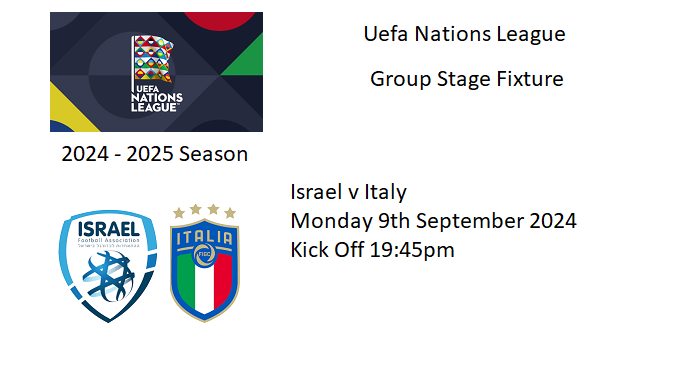Click the UEFA Nations League banner image
The height and width of the screenshot is (375, 690).
tap(156, 72)
